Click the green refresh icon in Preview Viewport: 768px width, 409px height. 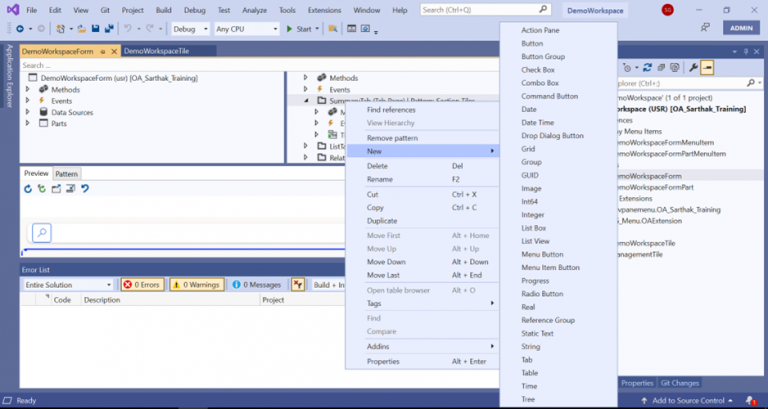tap(42, 189)
